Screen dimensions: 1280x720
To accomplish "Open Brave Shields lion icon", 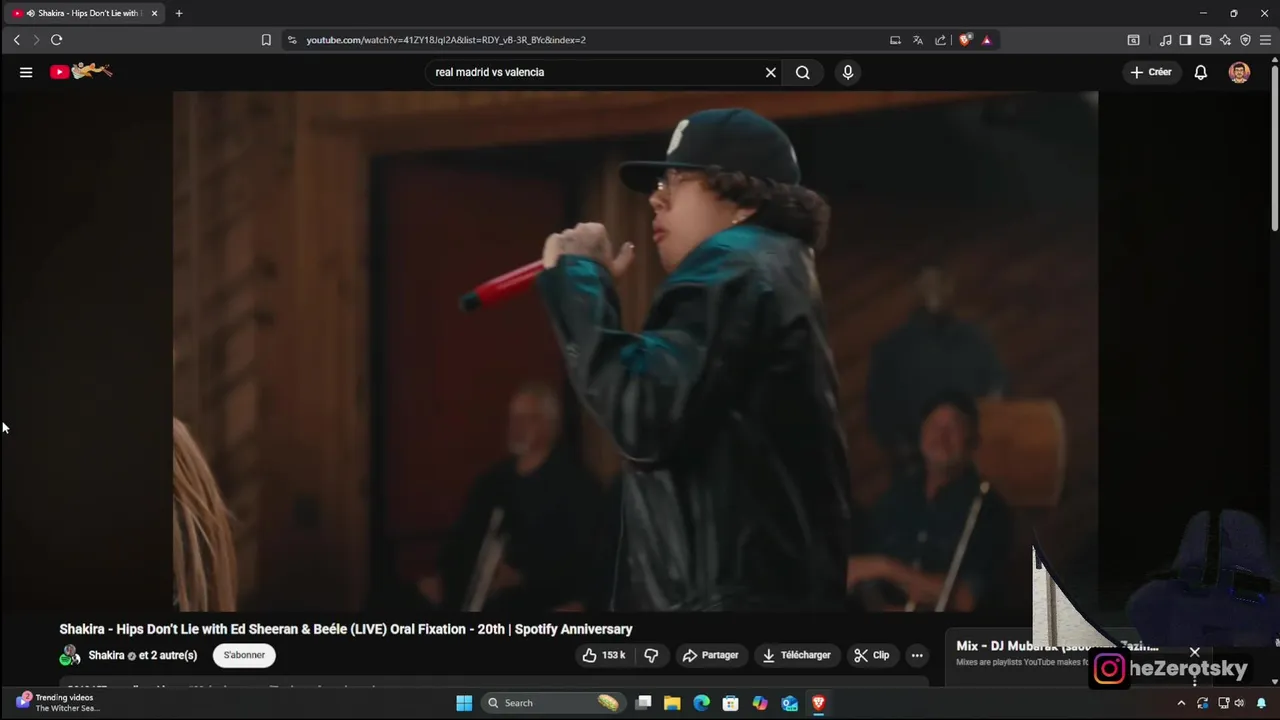I will coord(964,40).
